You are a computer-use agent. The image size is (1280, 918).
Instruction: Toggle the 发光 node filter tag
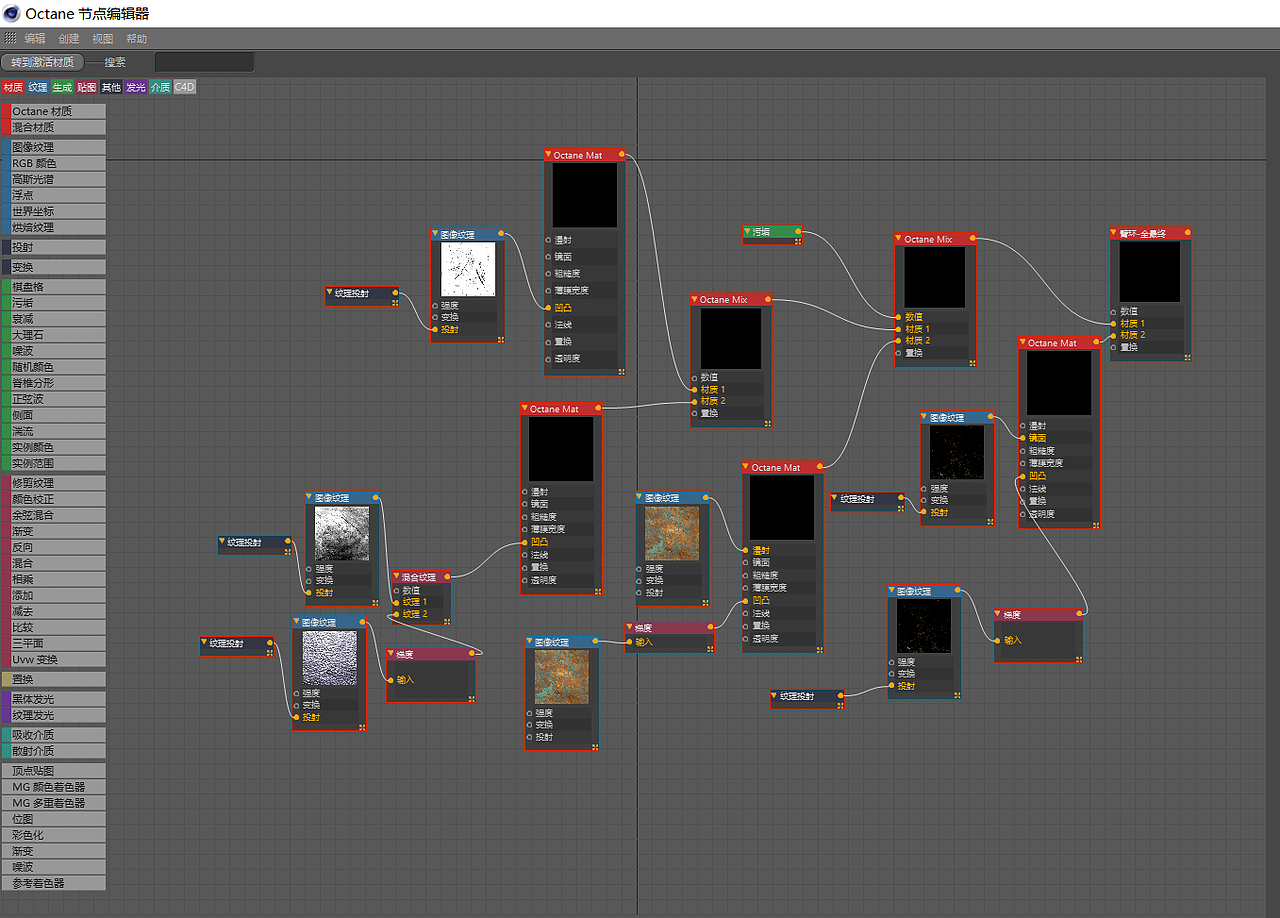tap(136, 87)
